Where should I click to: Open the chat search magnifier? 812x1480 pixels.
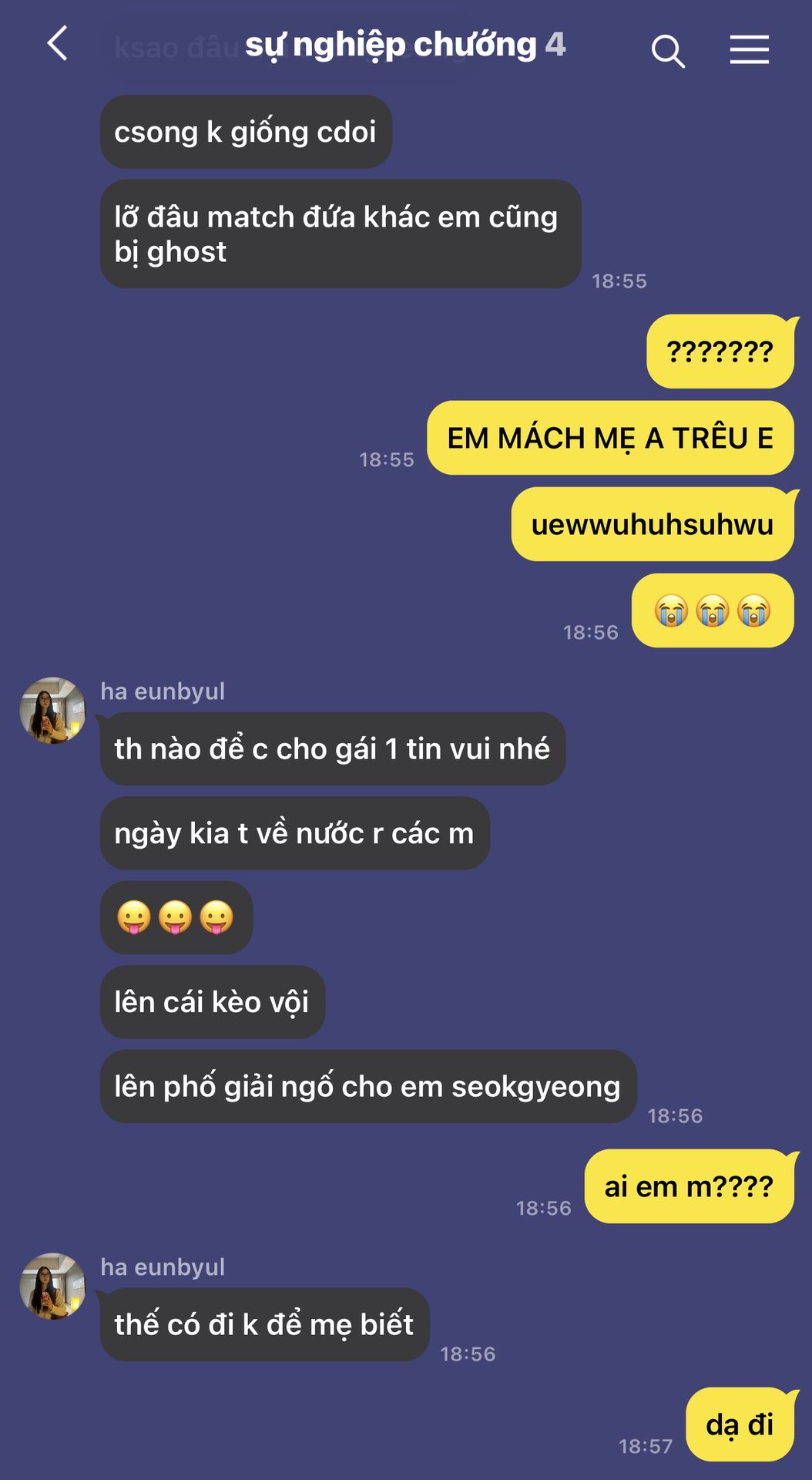click(x=668, y=51)
